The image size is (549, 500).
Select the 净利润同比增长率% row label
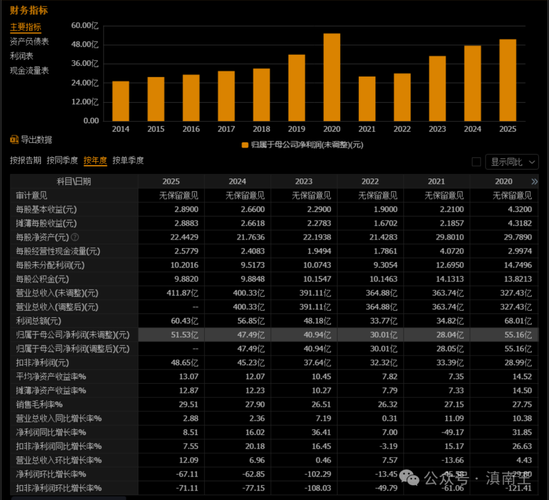(51, 432)
